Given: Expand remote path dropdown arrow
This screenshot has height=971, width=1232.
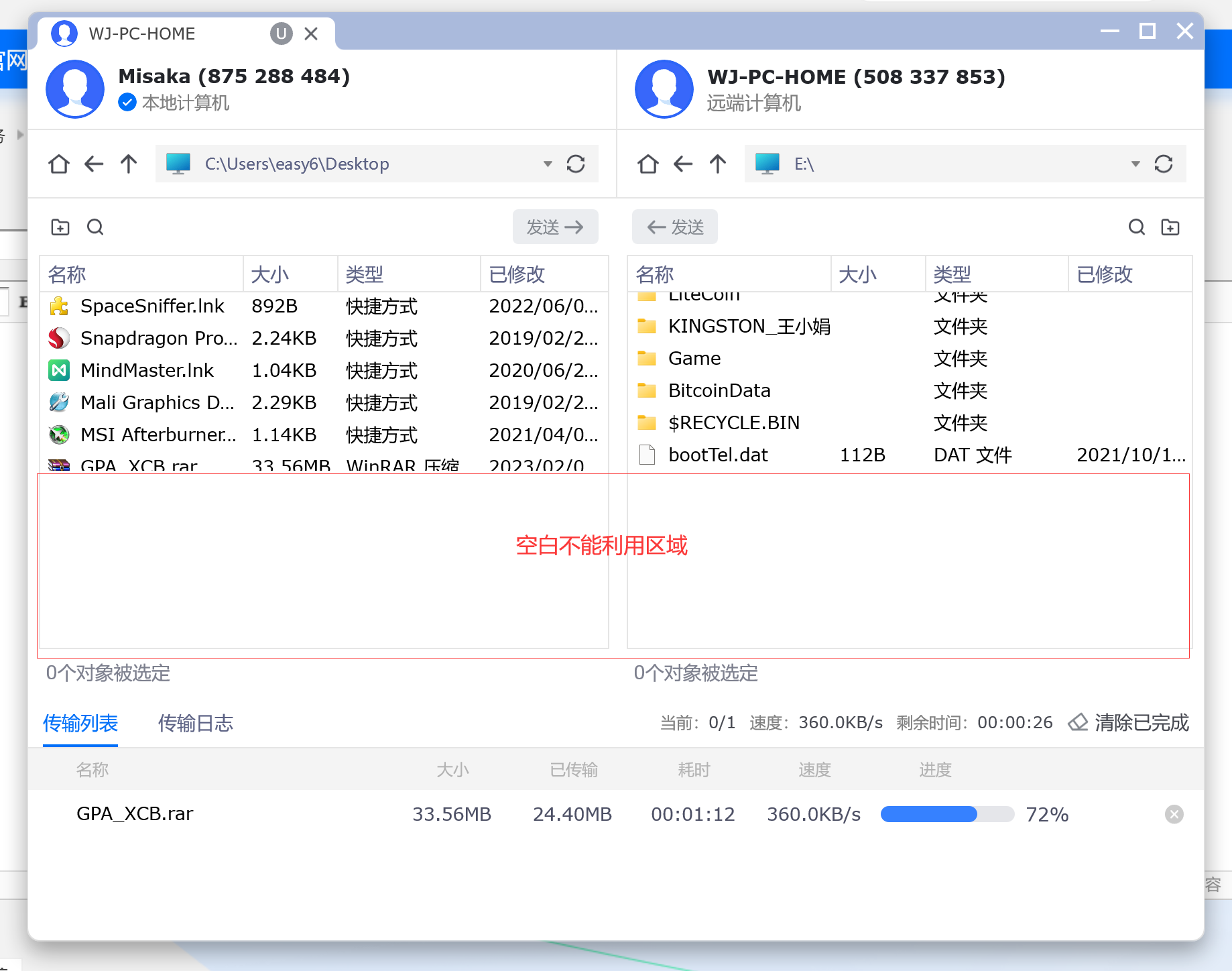Looking at the screenshot, I should 1135,164.
